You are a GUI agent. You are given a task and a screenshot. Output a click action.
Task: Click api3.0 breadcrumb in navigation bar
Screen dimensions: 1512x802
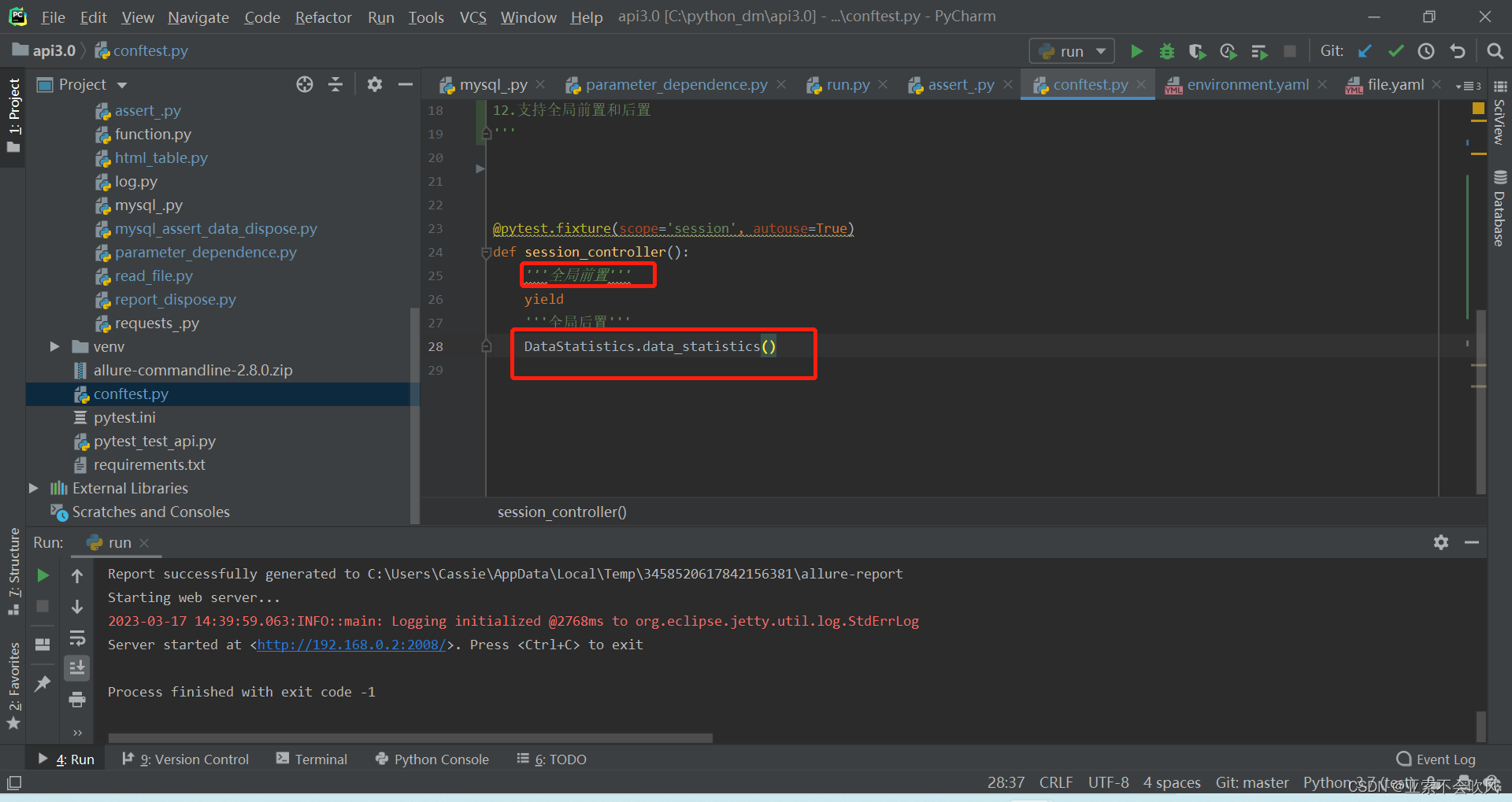44,50
